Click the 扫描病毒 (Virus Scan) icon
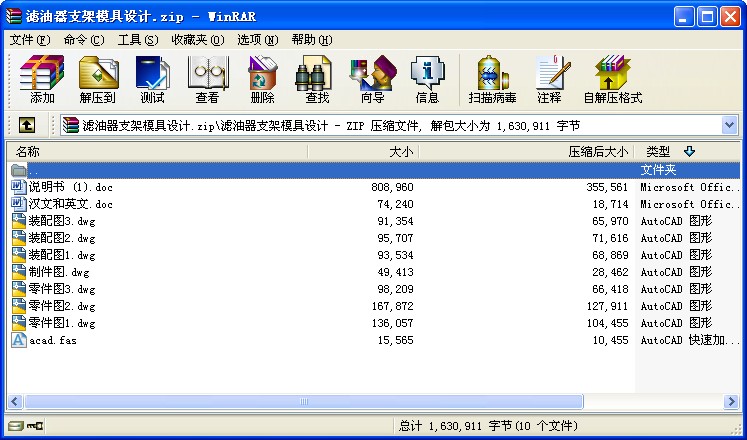 (x=493, y=73)
